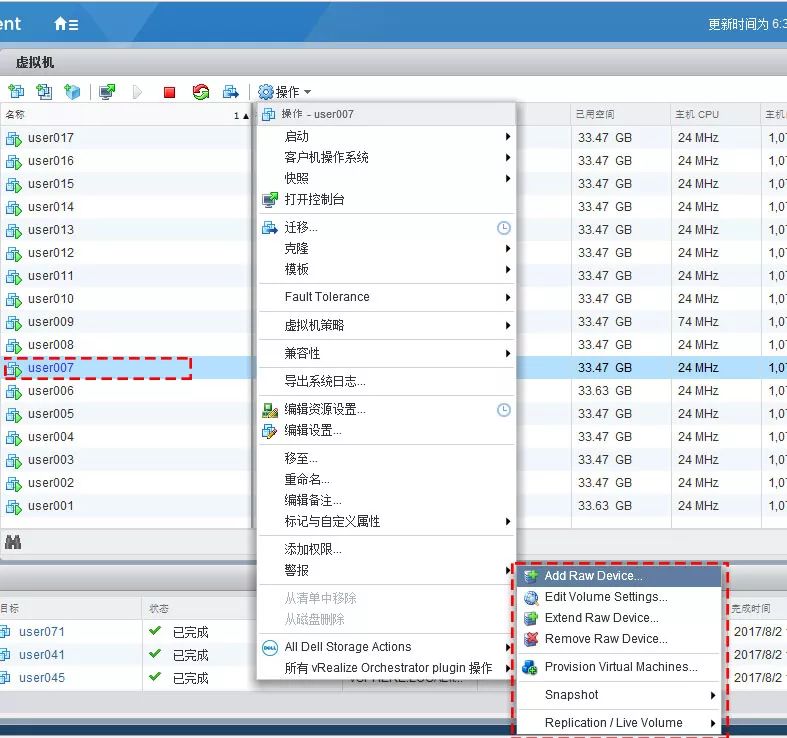
Task: Sort by the 主机 CPU column header
Action: 716,114
